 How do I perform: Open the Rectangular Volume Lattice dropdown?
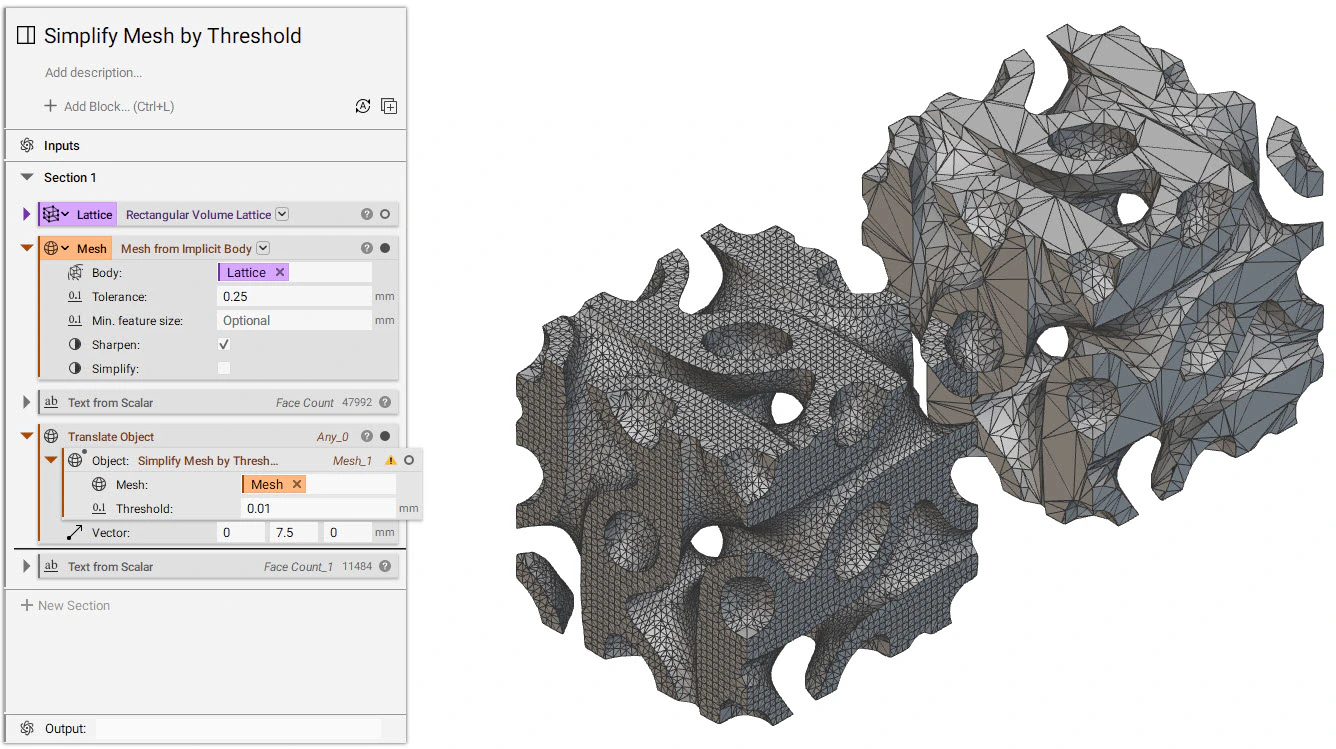[281, 214]
